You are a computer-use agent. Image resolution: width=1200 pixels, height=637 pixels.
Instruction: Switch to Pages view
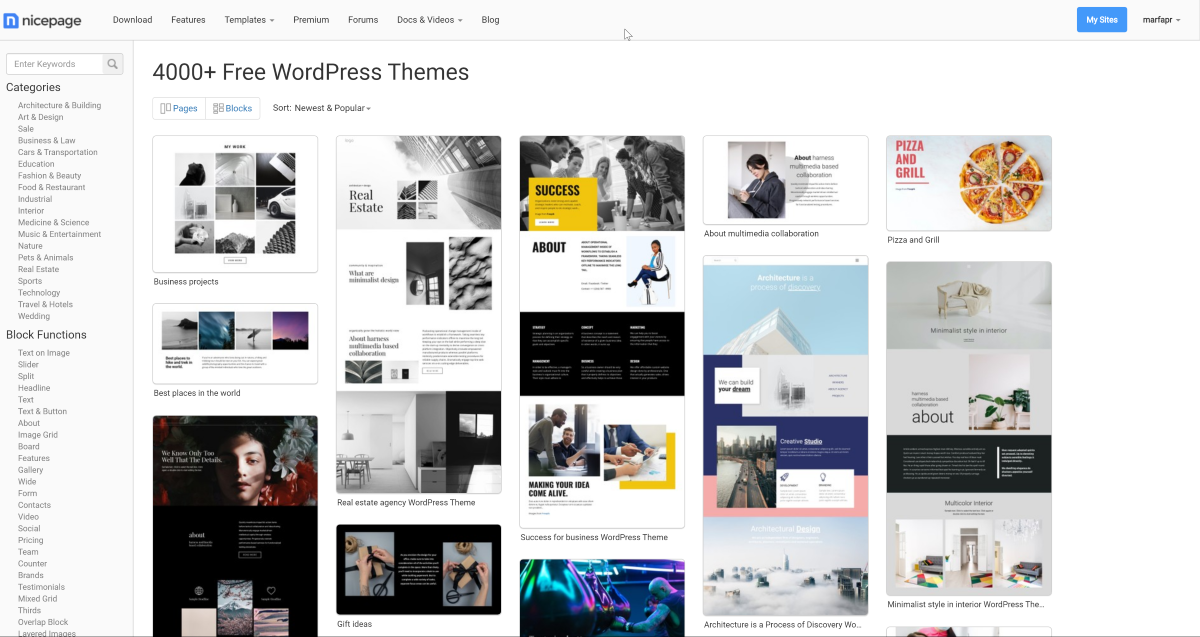[x=179, y=108]
